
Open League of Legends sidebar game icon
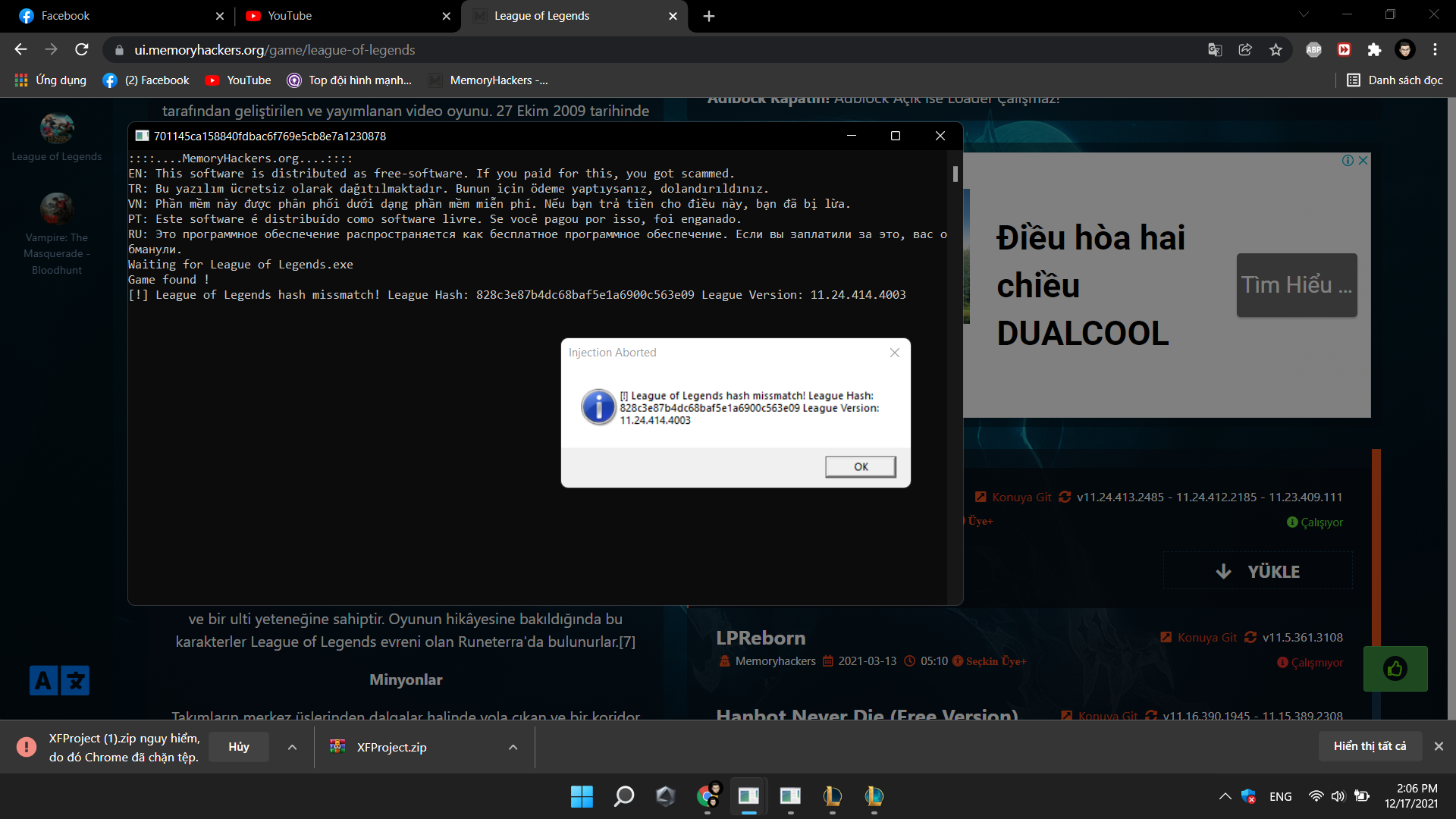coord(57,128)
